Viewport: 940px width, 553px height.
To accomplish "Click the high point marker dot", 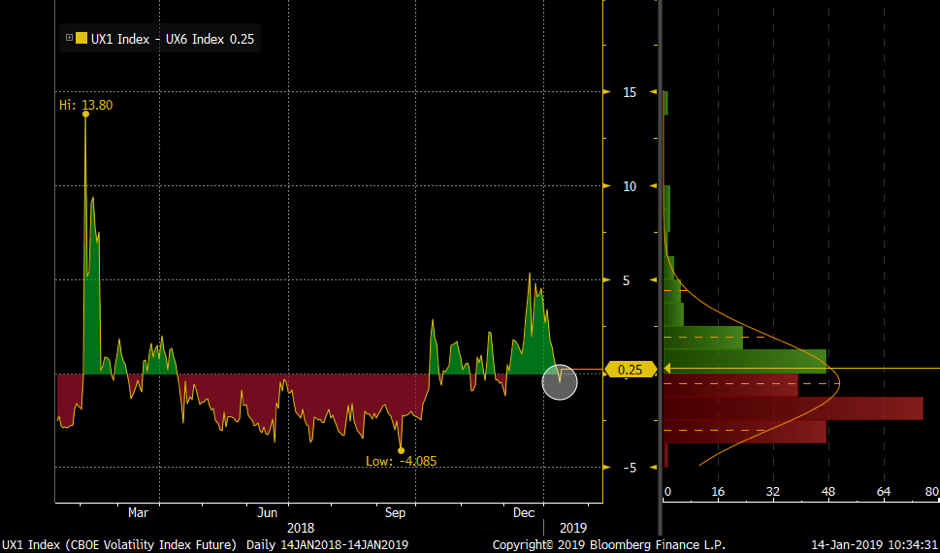I will tap(85, 114).
